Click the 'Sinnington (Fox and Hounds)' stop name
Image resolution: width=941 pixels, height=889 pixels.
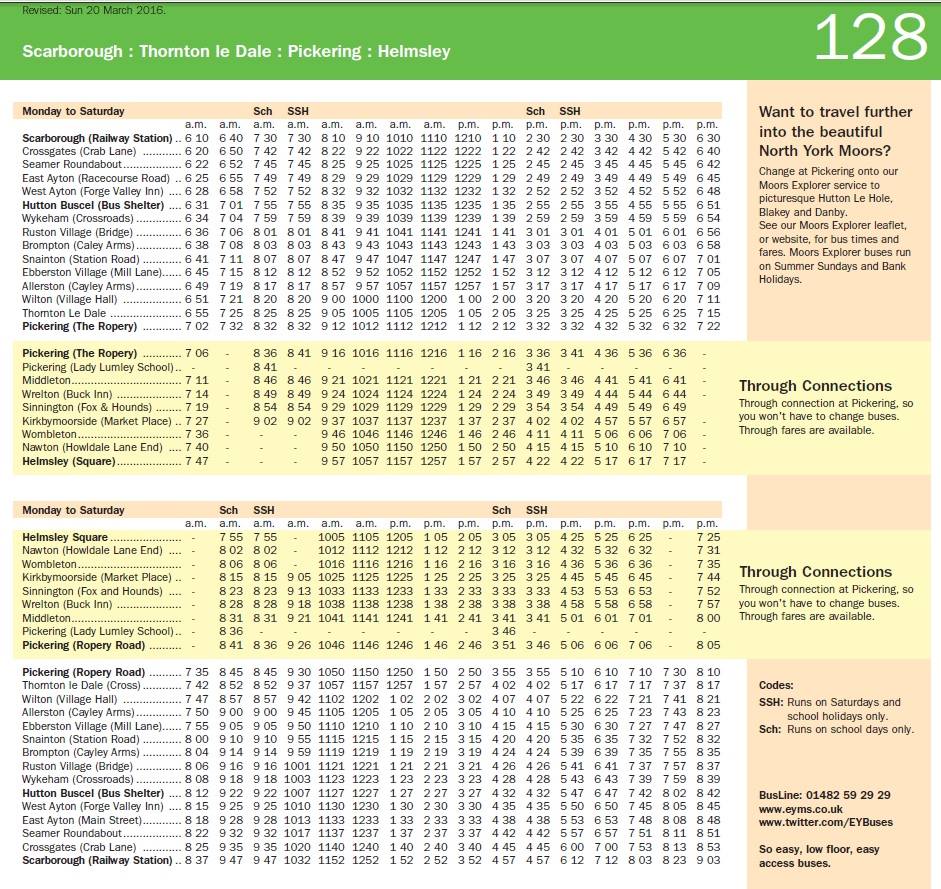(x=92, y=591)
